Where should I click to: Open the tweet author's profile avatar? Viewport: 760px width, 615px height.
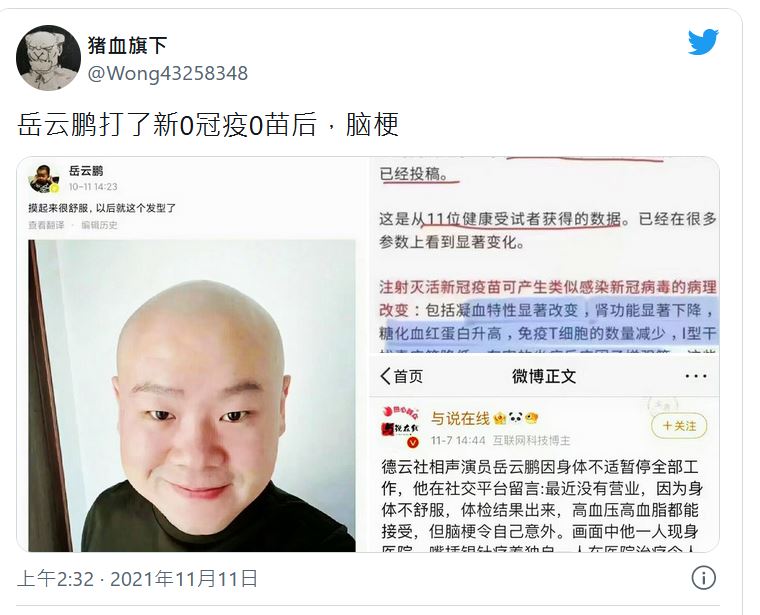pos(48,58)
